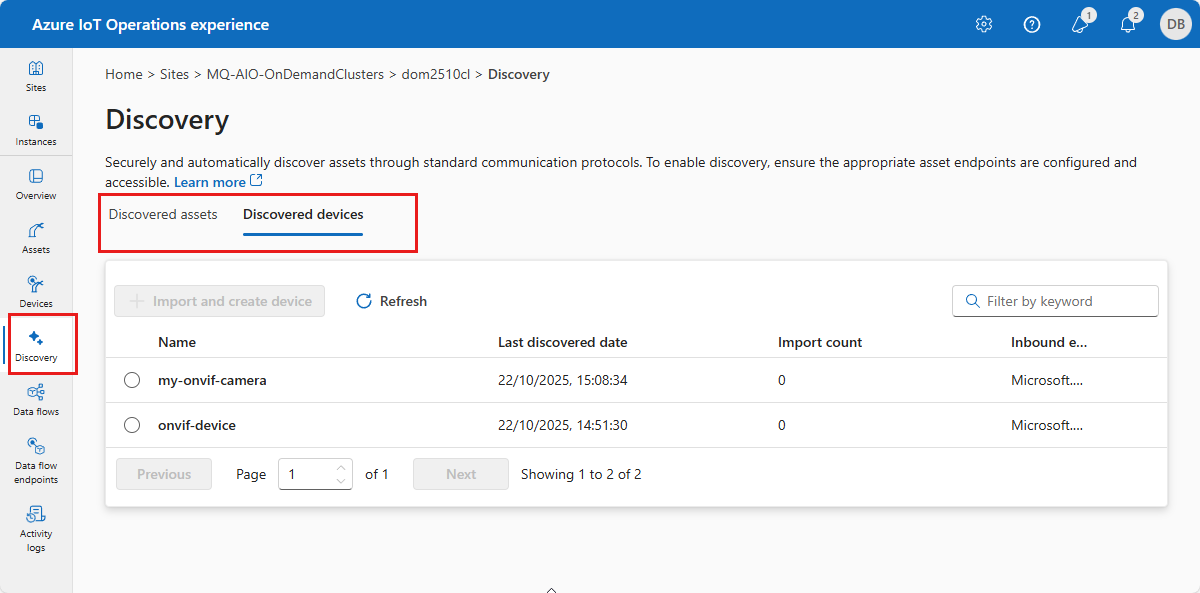Open the feedback megaphone with badge 1
Screen dimensions: 1200x593
click(1081, 24)
